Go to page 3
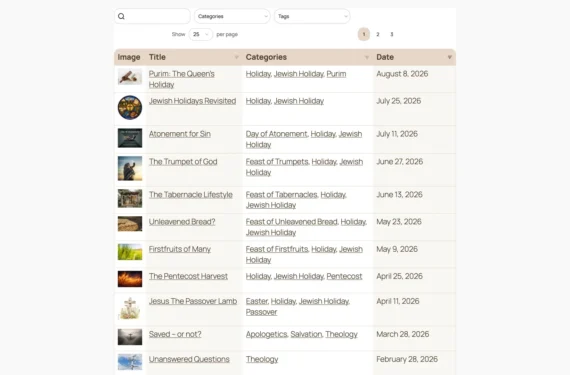Viewport: 570px width, 375px height. (x=392, y=35)
